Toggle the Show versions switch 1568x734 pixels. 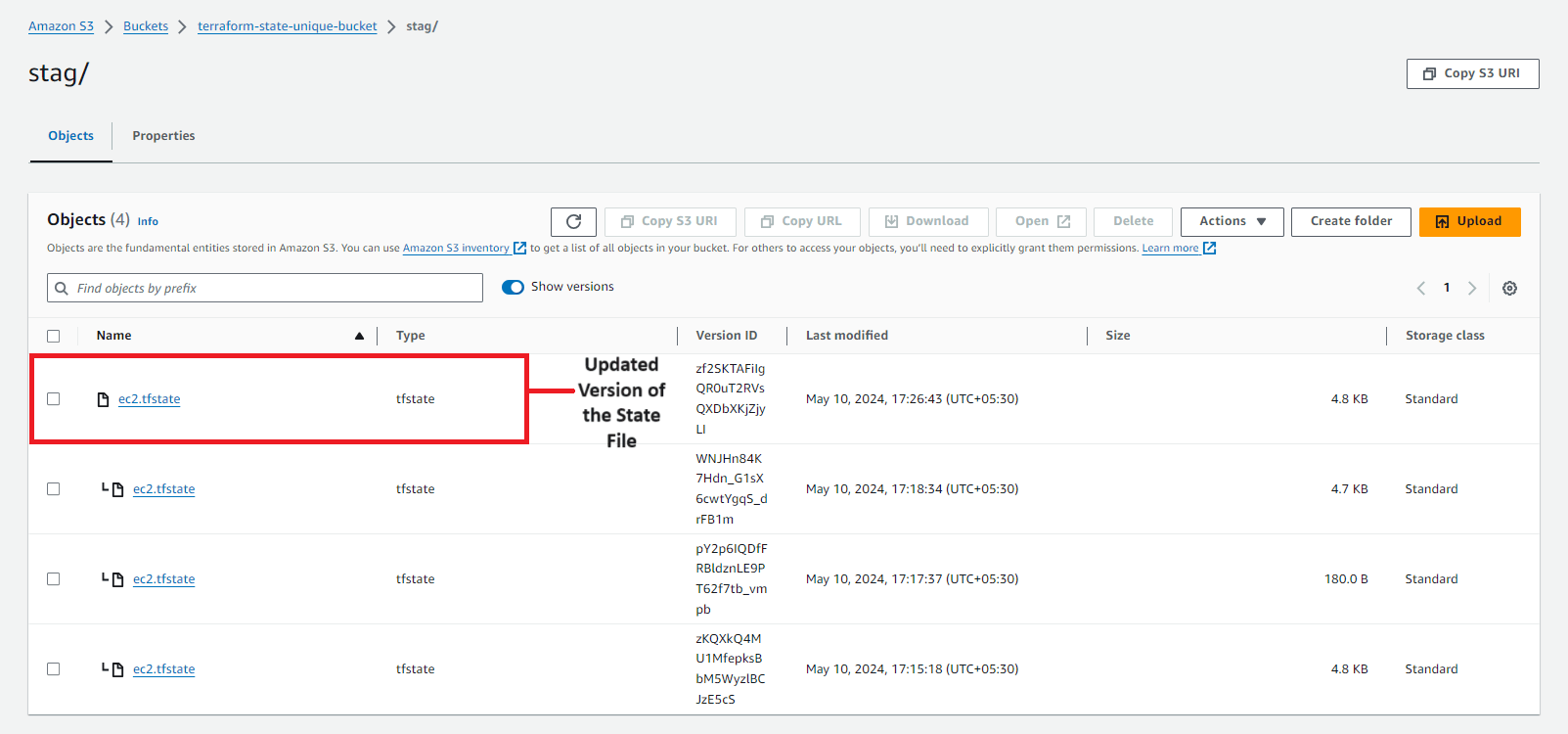513,287
